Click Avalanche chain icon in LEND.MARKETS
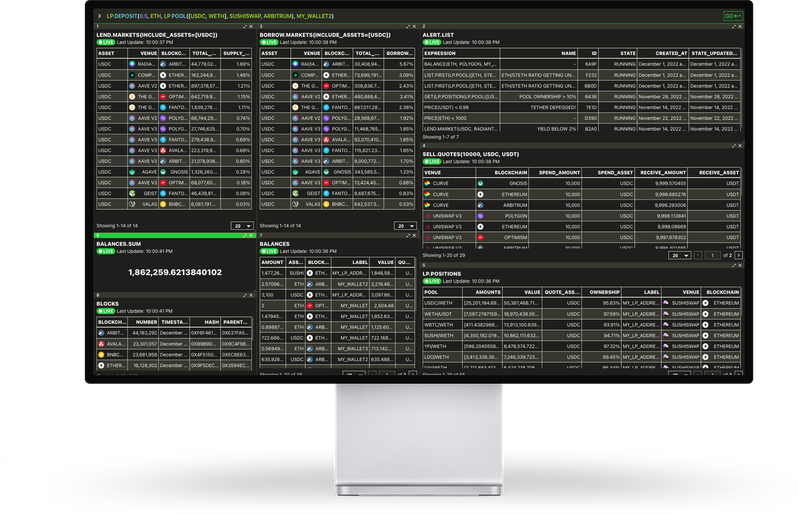This screenshot has width=799, height=514. (163, 150)
